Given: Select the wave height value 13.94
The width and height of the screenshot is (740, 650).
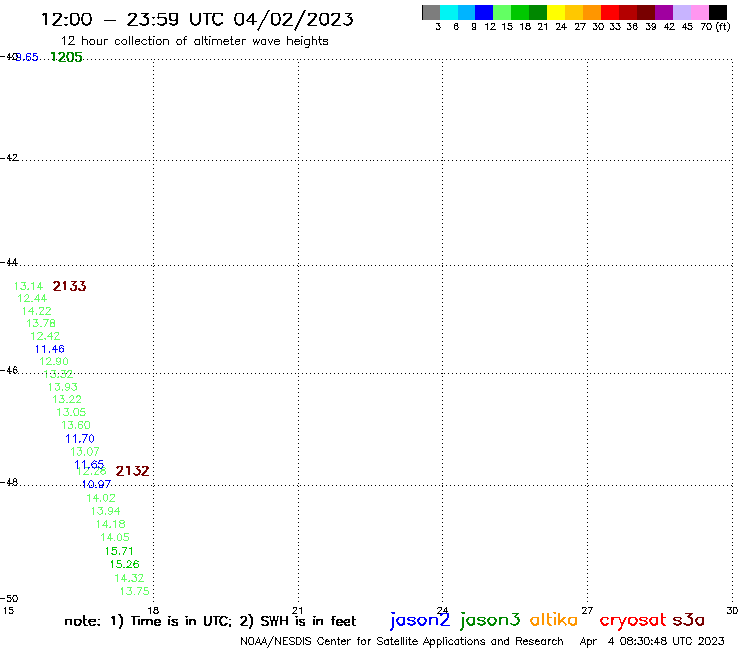Looking at the screenshot, I should point(106,511).
